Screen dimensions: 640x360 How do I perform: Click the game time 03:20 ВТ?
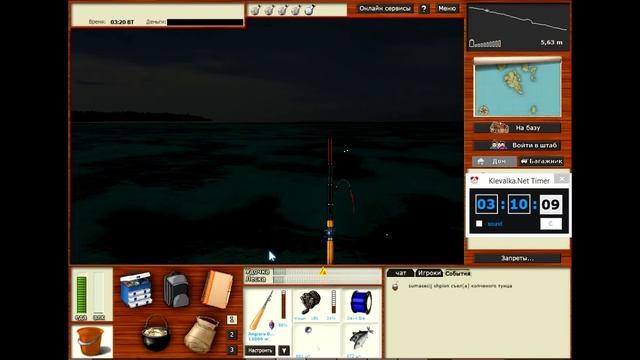(122, 22)
